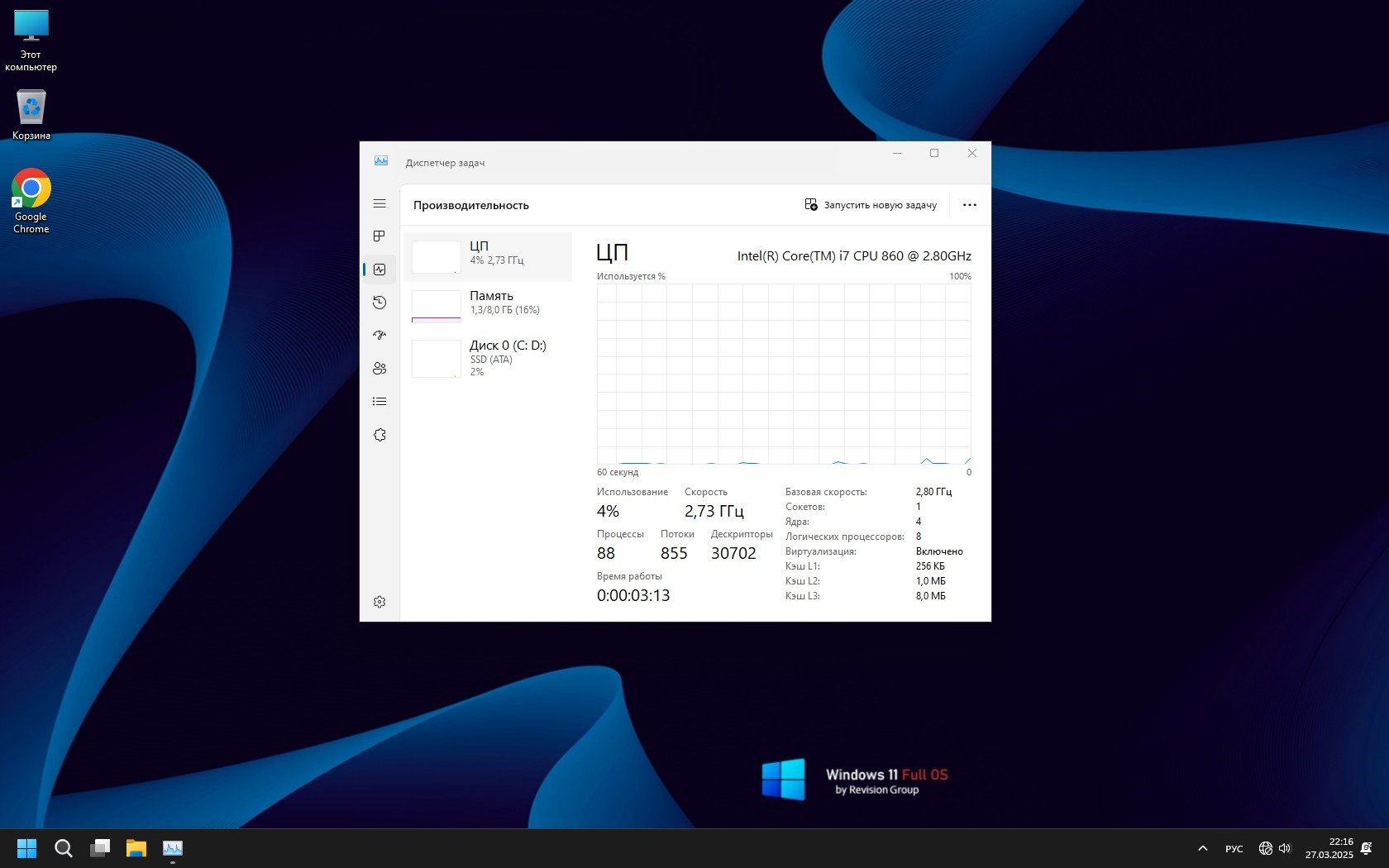Open network settings tray icon
Viewport: 1389px width, 868px height.
click(1265, 848)
